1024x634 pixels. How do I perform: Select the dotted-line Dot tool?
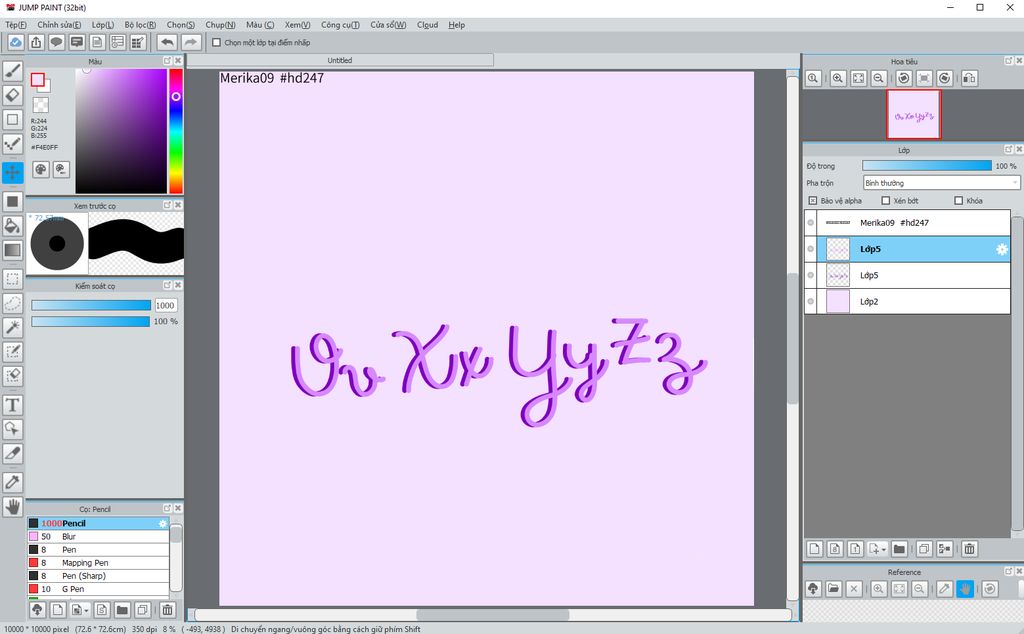click(12, 144)
